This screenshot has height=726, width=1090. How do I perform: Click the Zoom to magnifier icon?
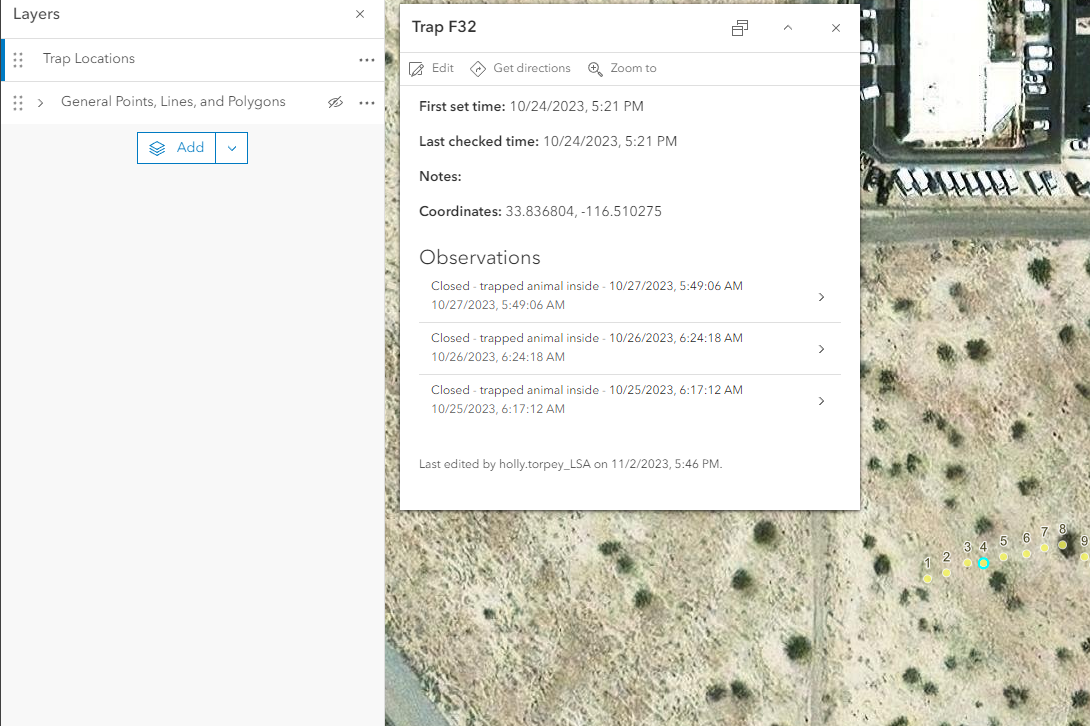pos(594,68)
